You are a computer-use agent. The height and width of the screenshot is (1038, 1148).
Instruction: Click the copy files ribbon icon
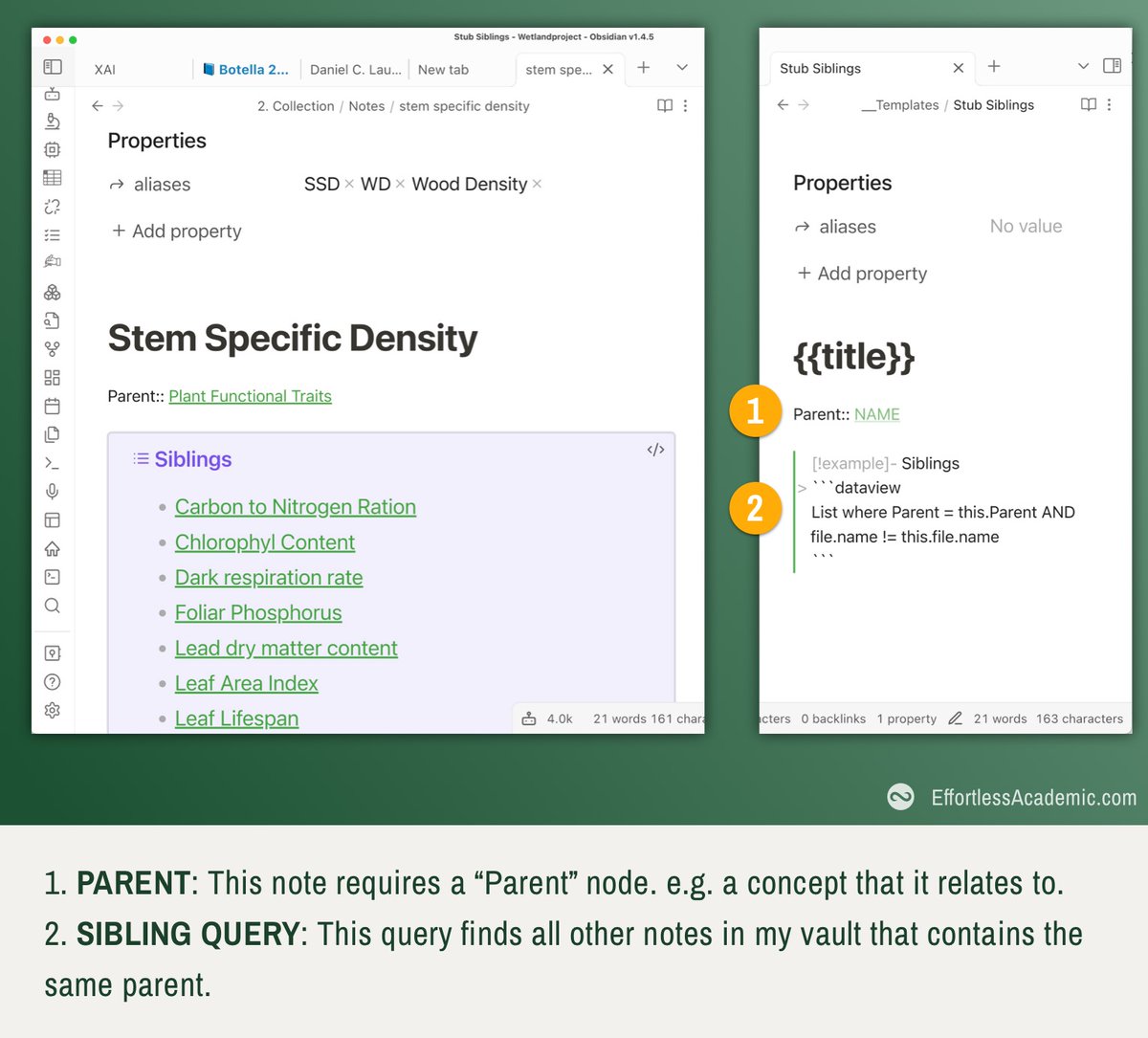(53, 434)
